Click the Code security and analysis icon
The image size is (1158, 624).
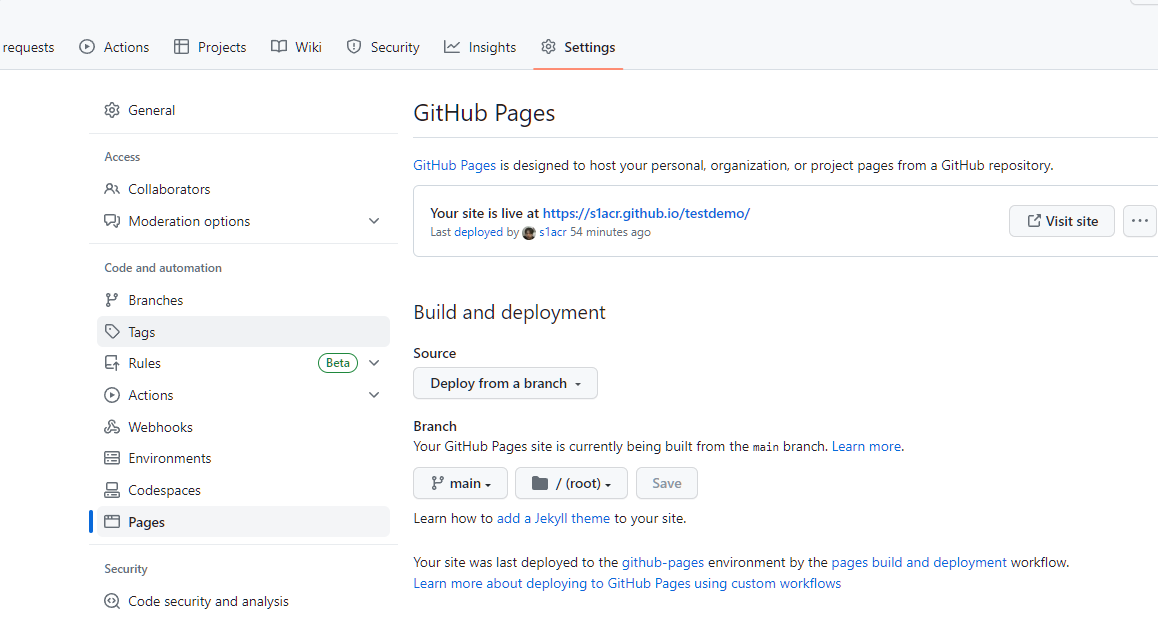pyautogui.click(x=112, y=601)
